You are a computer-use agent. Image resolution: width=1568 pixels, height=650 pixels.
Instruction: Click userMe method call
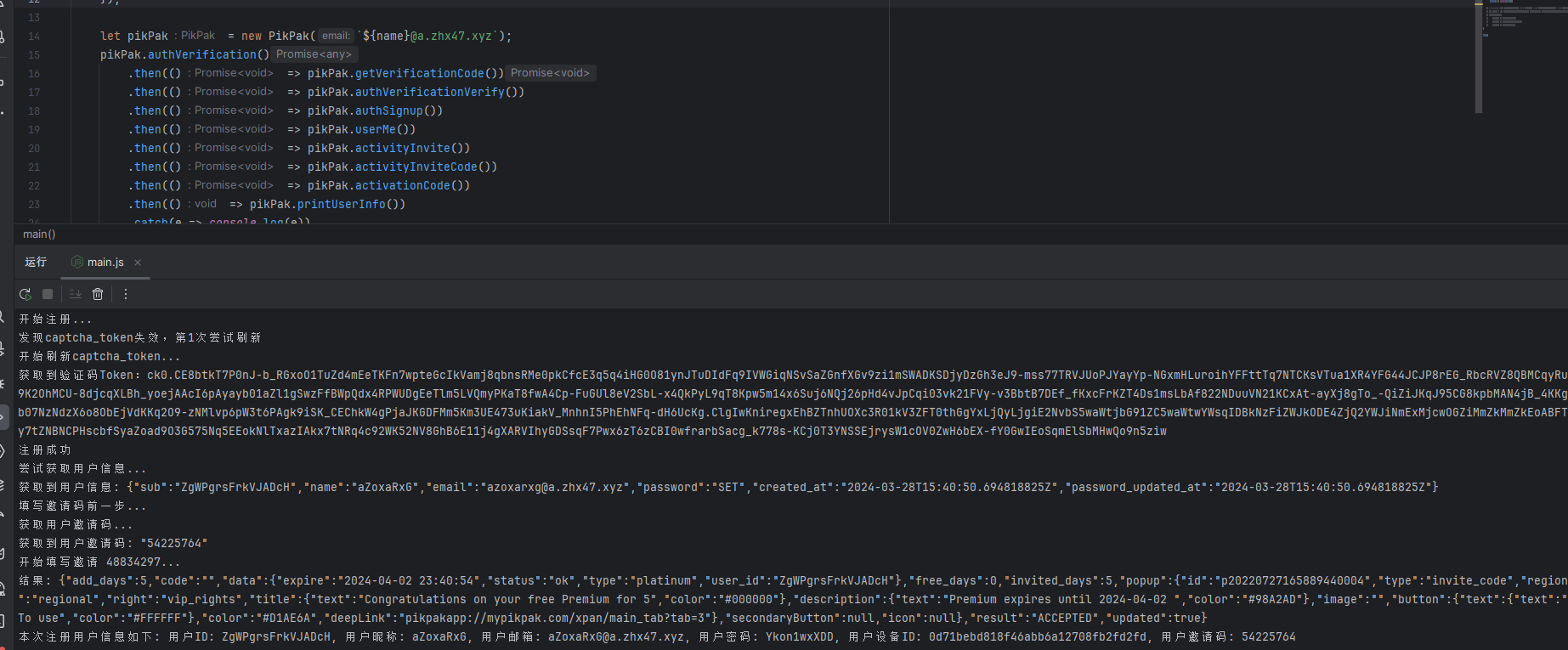coord(376,129)
